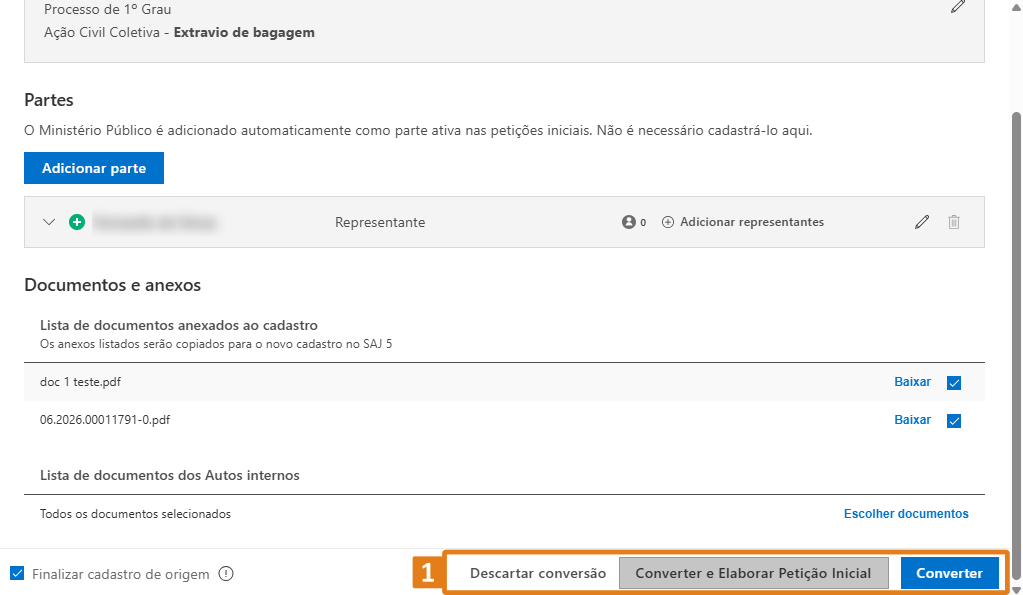This screenshot has height=595, width=1023.
Task: Click Descartar conversão
Action: [x=538, y=573]
